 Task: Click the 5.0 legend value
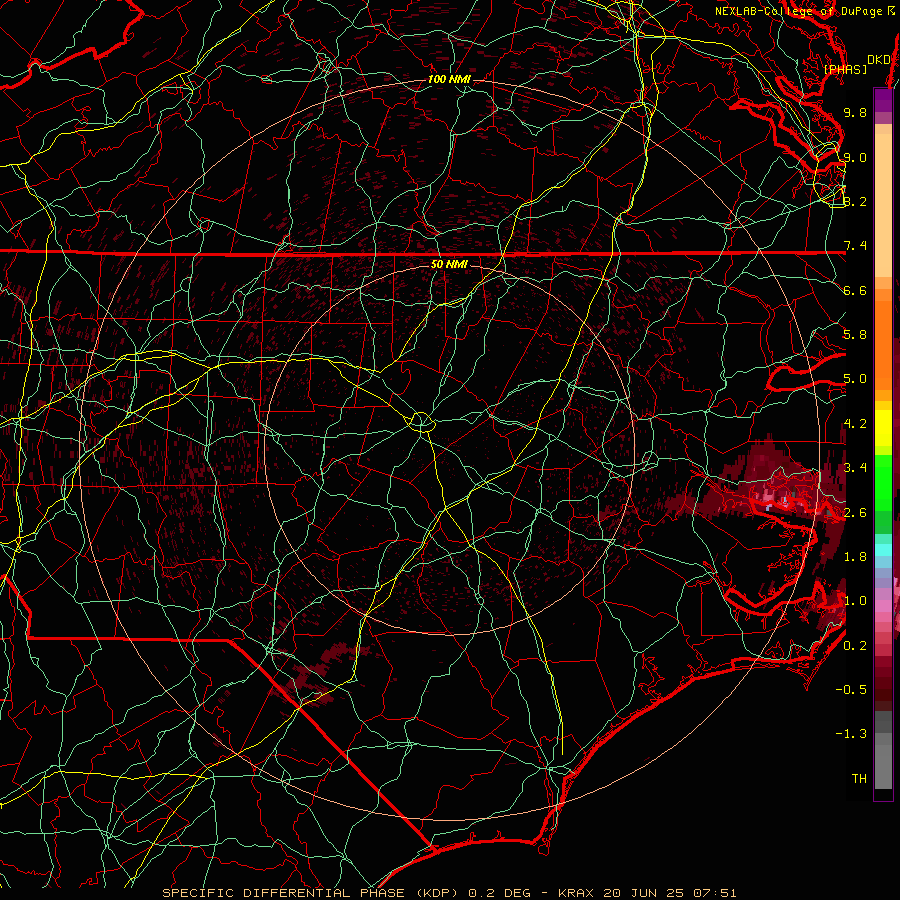855,379
